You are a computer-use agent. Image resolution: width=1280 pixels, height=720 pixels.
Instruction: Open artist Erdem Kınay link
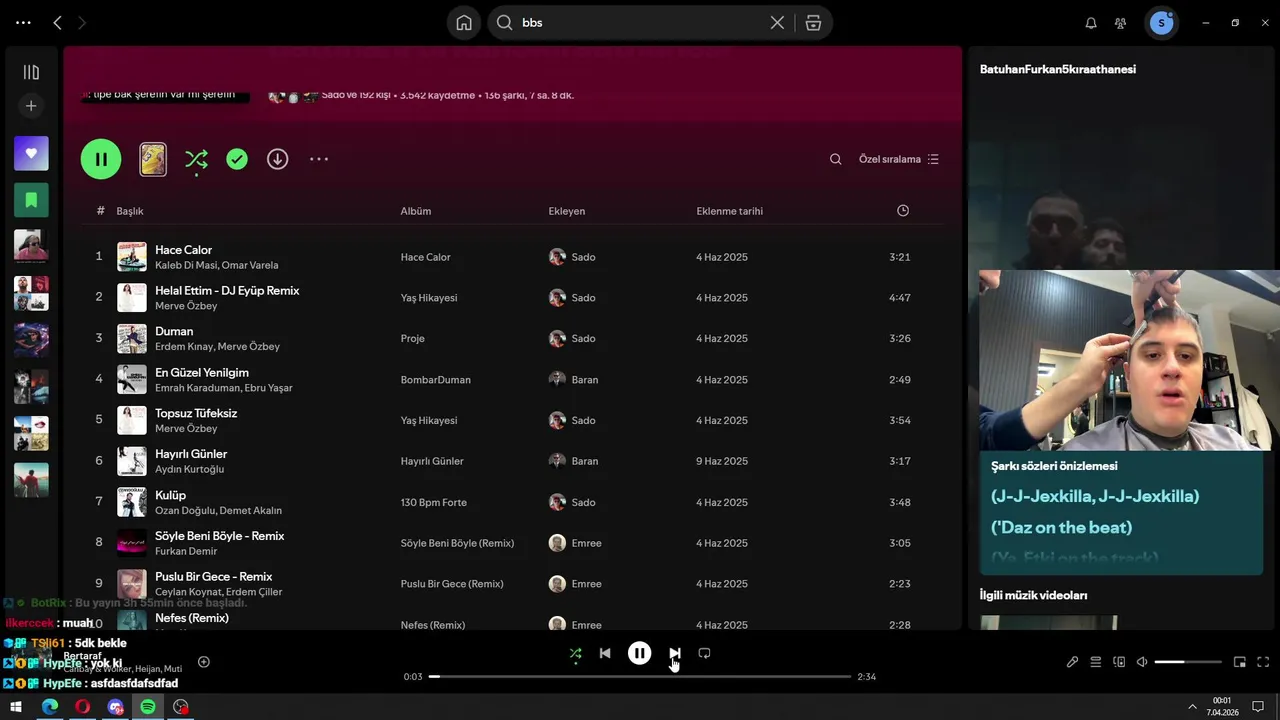pyautogui.click(x=183, y=347)
